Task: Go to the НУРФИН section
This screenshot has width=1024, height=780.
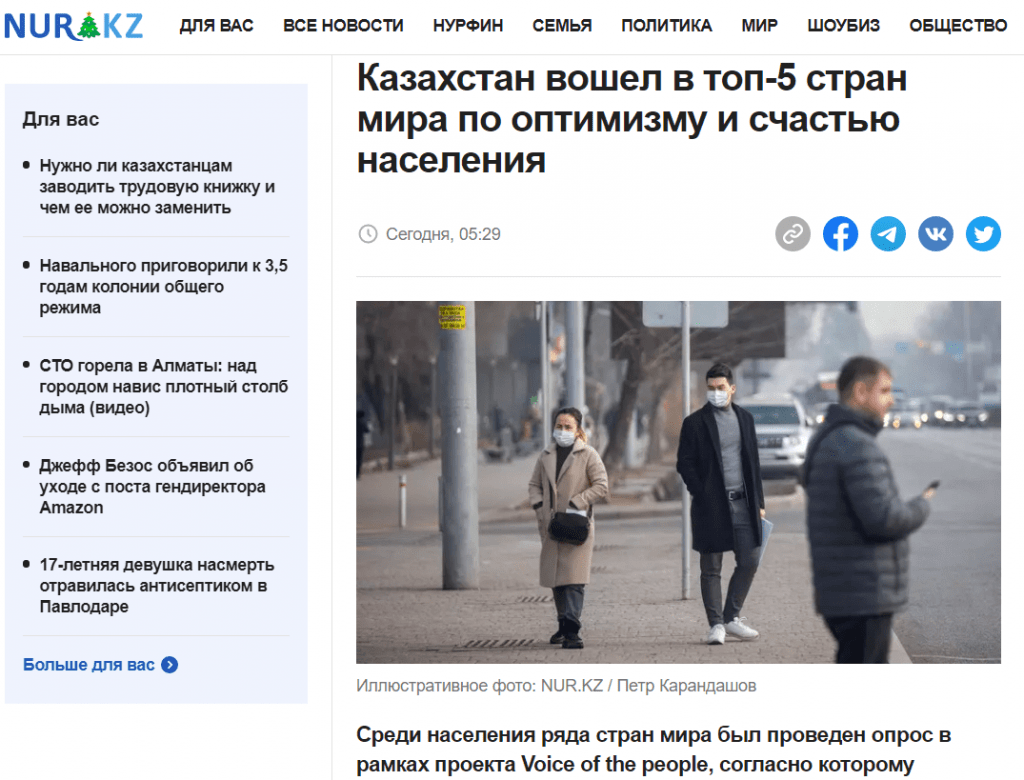Action: [468, 25]
